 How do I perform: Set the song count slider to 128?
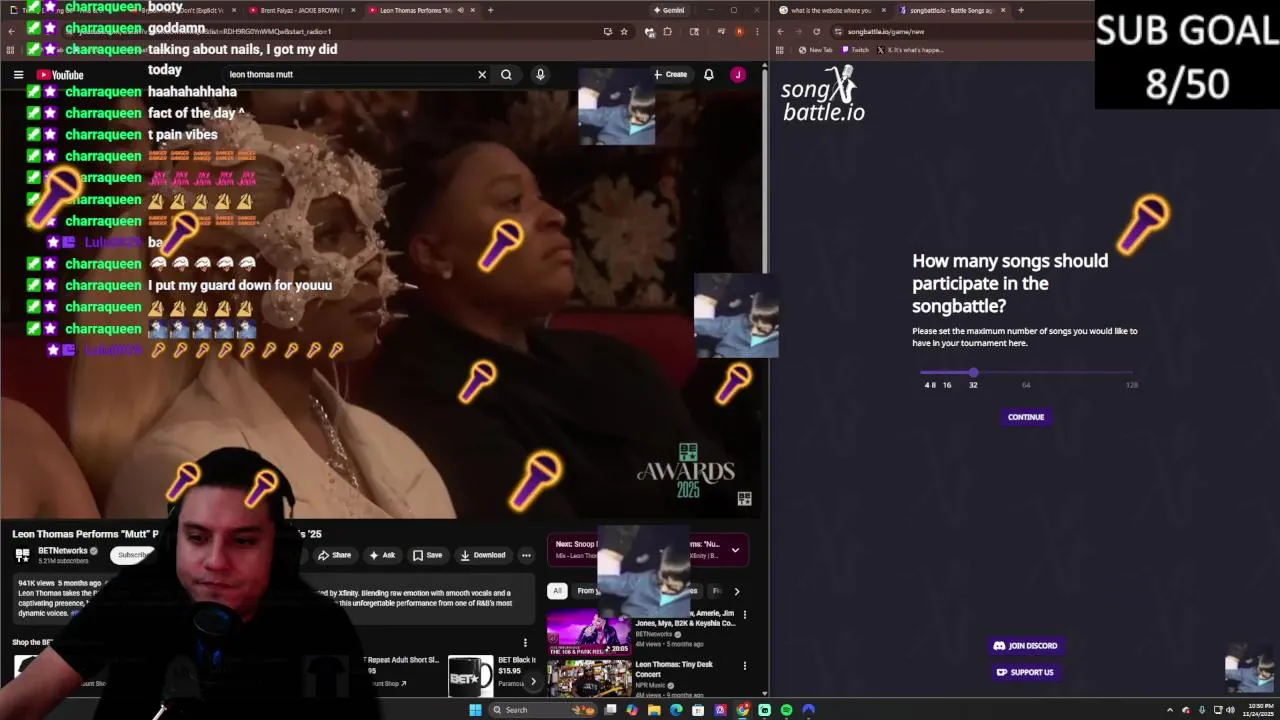point(1131,384)
